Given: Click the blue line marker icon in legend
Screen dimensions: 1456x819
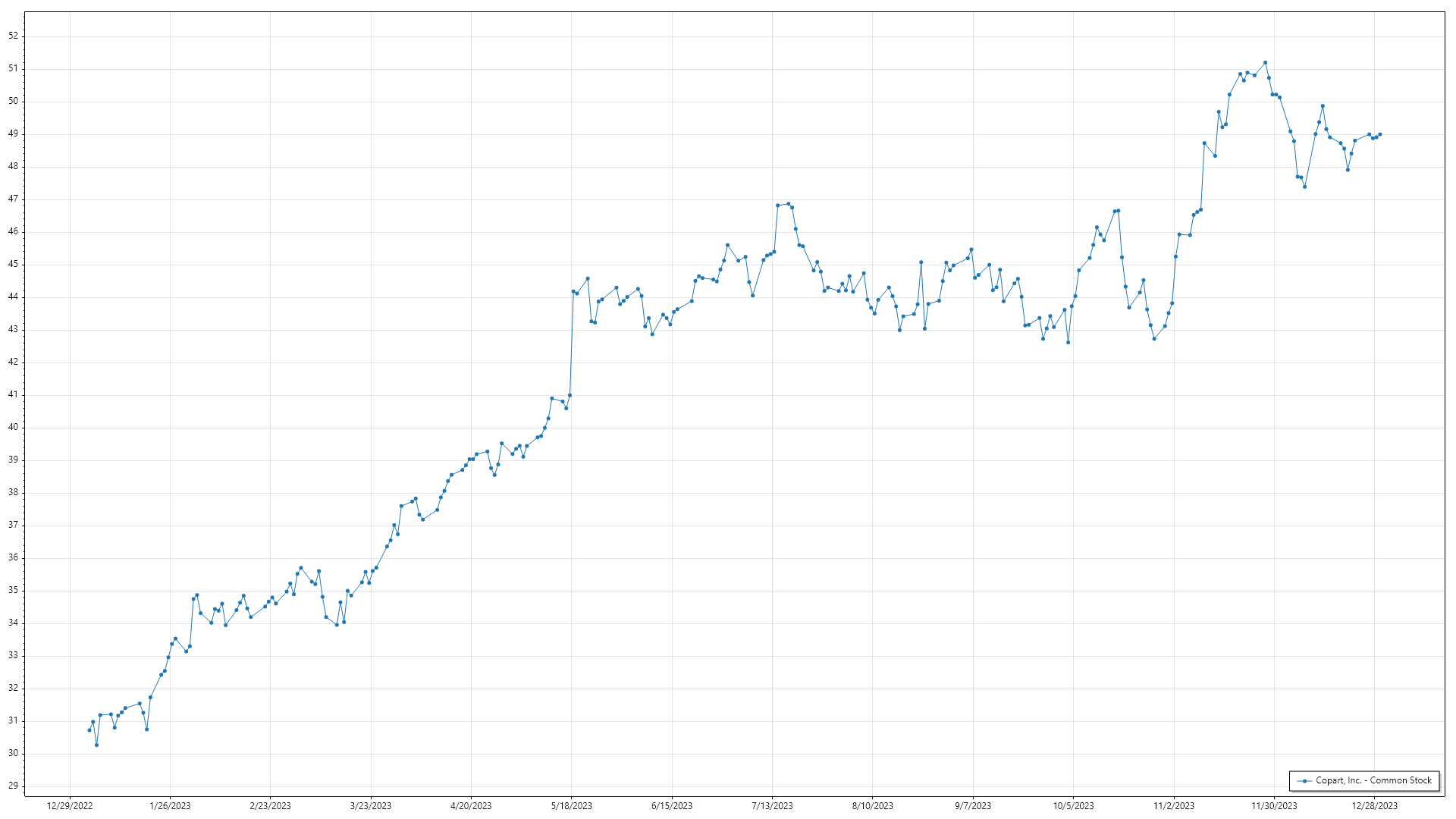Looking at the screenshot, I should (x=1304, y=781).
